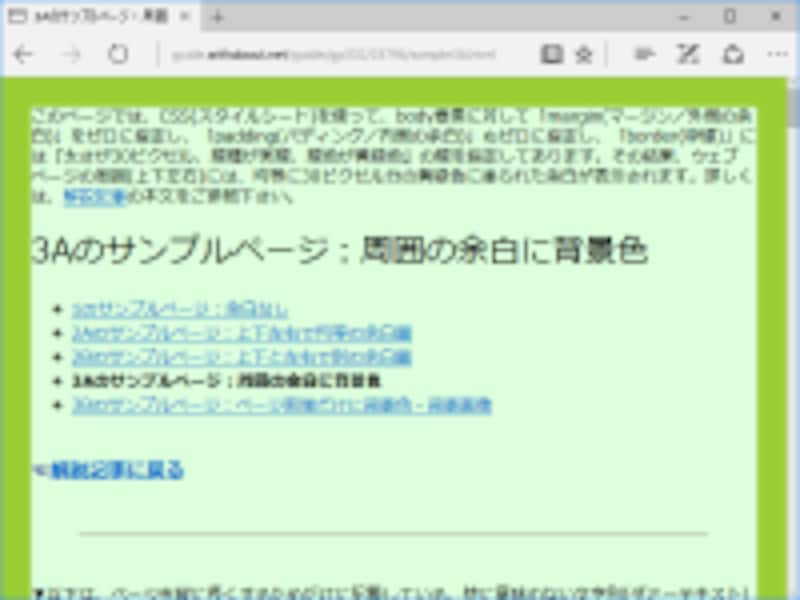Open the Web Note pen icon
This screenshot has width=800, height=600.
click(x=687, y=54)
